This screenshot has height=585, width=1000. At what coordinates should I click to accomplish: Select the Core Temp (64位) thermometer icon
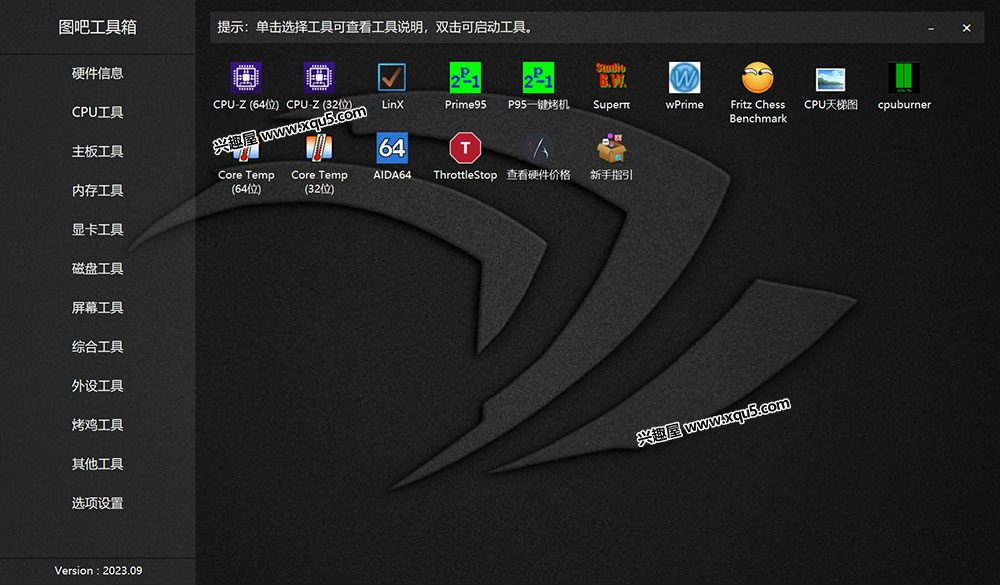pyautogui.click(x=246, y=148)
